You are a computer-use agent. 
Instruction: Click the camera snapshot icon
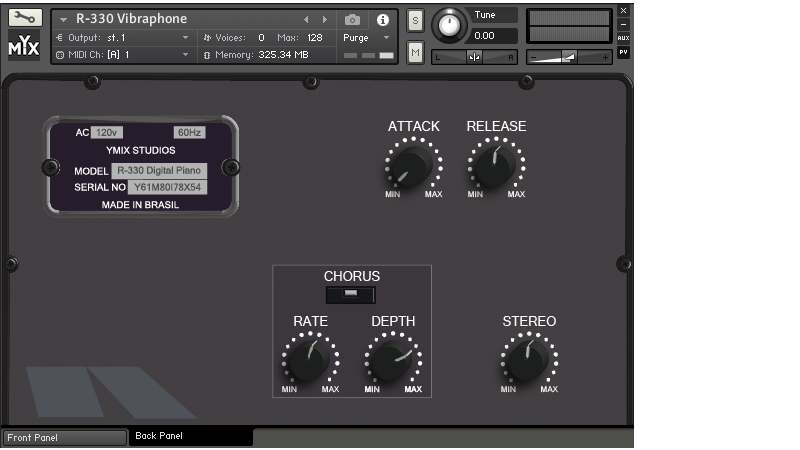pos(352,20)
